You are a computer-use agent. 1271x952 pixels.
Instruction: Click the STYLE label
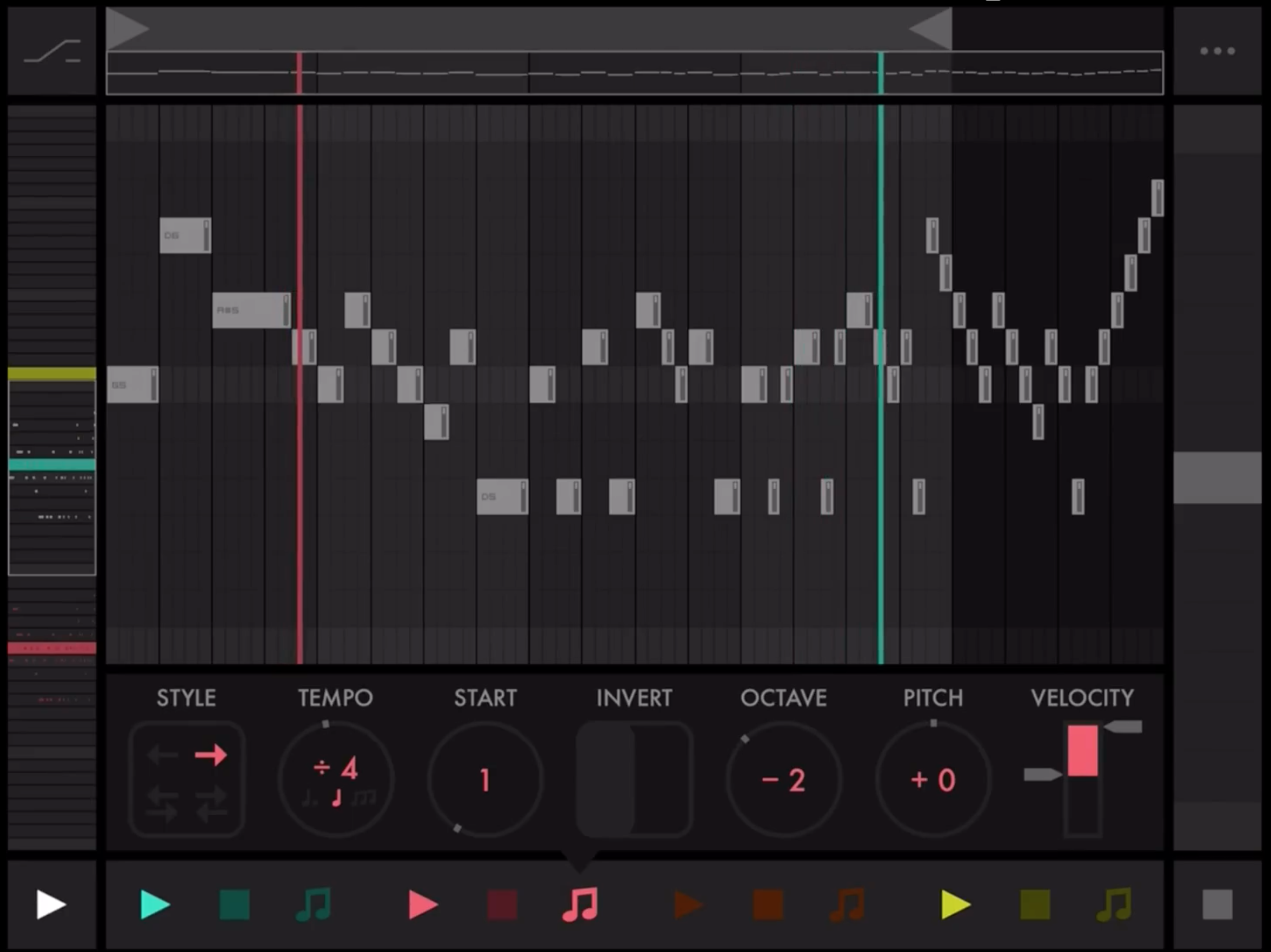coord(186,697)
